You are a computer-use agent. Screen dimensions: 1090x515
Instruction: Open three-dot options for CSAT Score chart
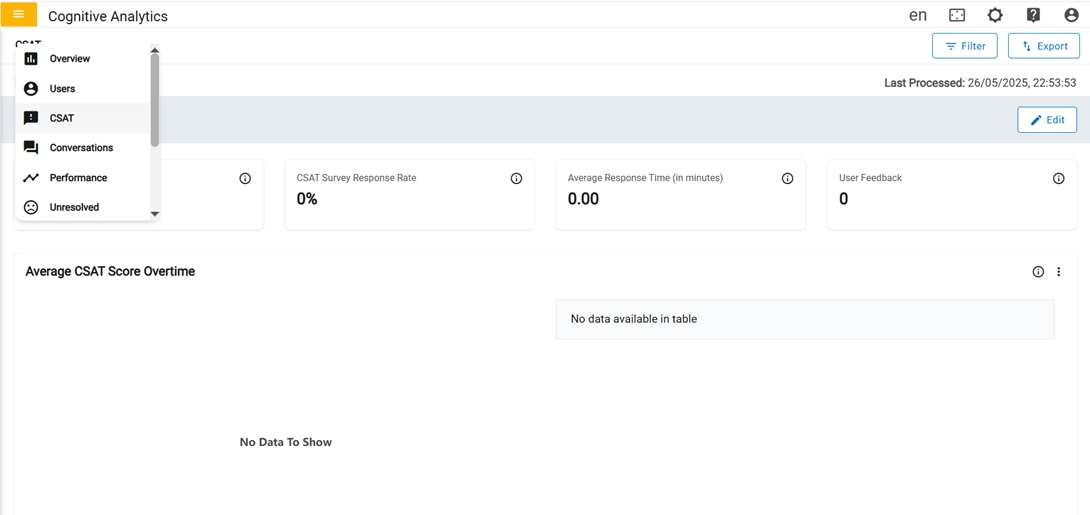[x=1058, y=272]
